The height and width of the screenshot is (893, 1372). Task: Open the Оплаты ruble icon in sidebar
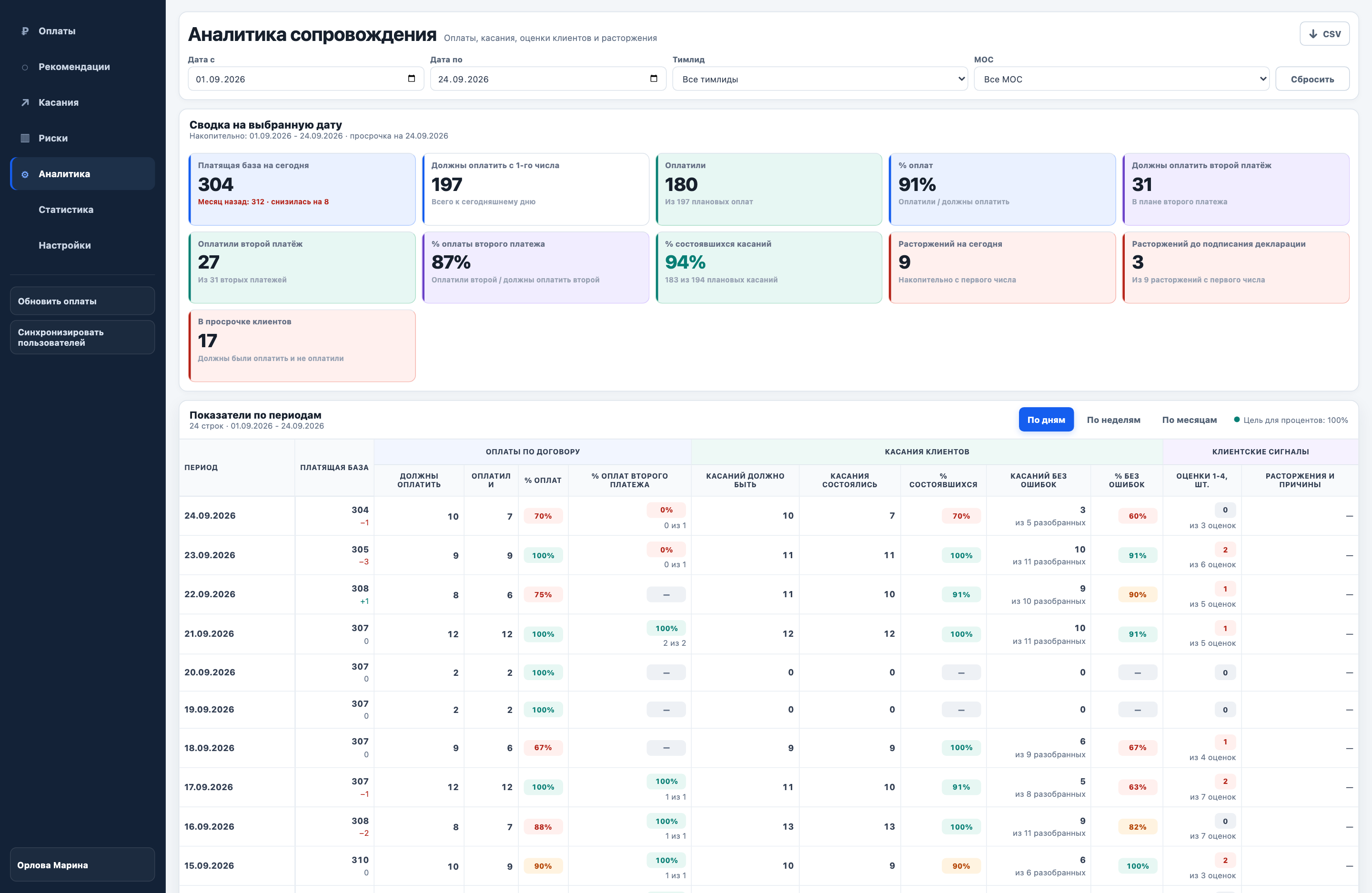pyautogui.click(x=25, y=31)
